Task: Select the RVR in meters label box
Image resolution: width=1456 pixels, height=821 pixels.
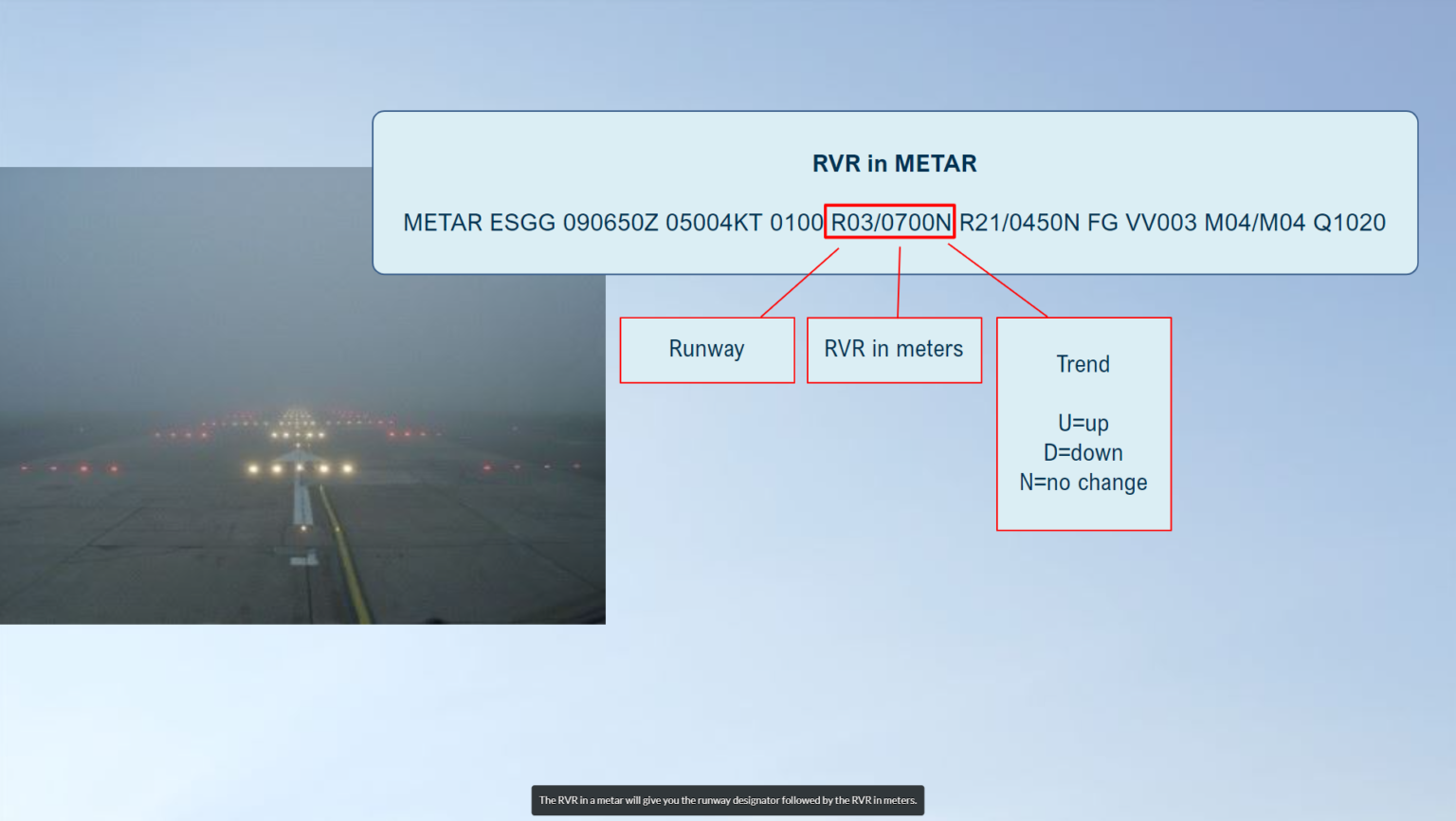Action: [x=894, y=350]
